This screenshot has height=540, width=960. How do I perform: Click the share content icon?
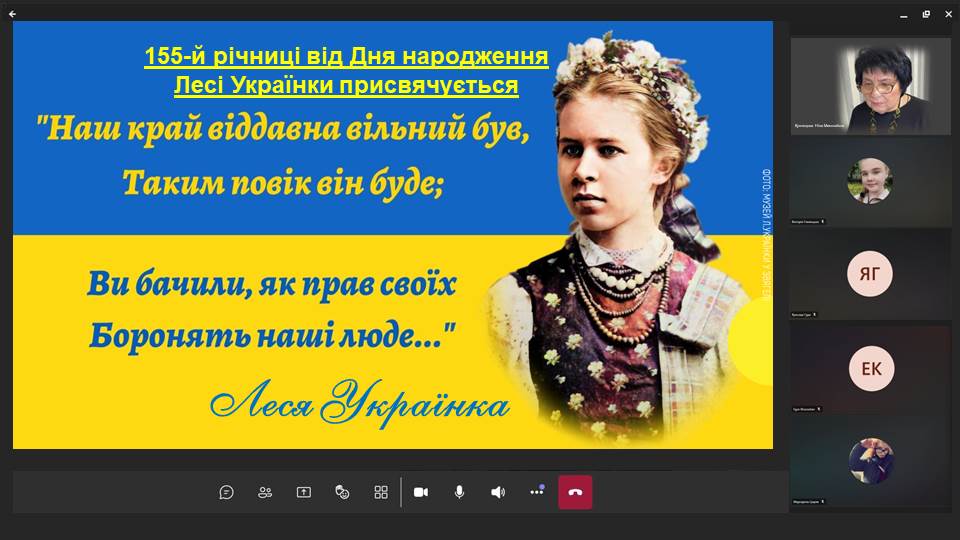303,492
